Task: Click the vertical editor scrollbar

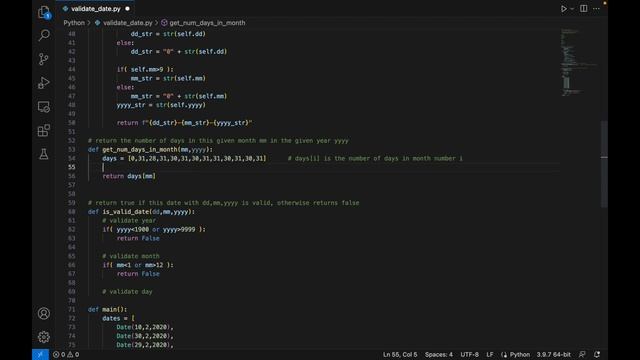Action: [x=604, y=163]
